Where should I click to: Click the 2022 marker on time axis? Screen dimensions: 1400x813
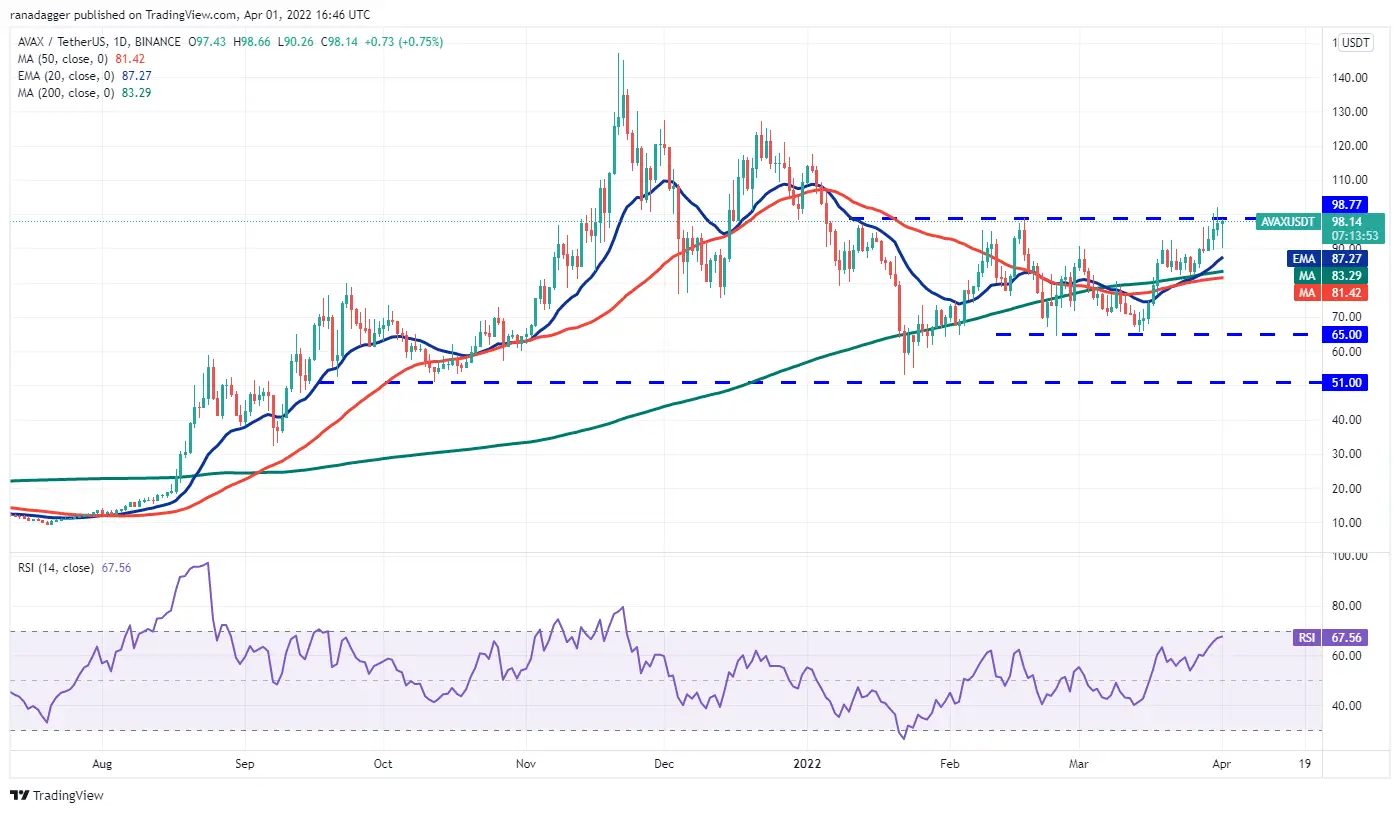pyautogui.click(x=806, y=764)
